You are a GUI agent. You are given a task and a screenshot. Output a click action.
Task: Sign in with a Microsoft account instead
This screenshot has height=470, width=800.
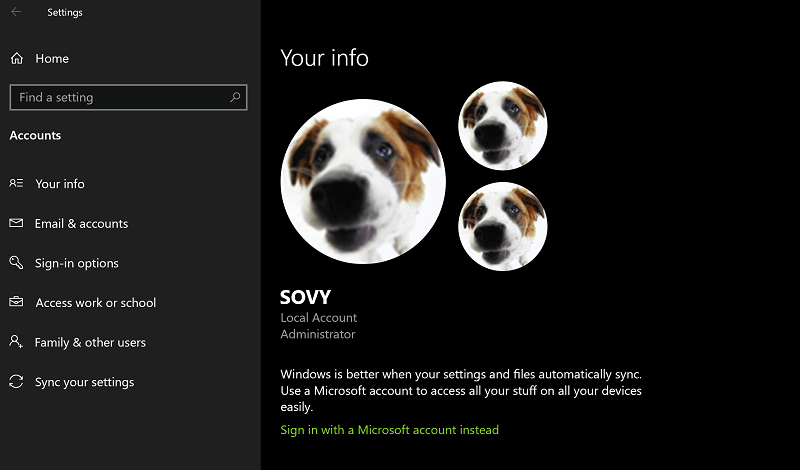coord(389,430)
